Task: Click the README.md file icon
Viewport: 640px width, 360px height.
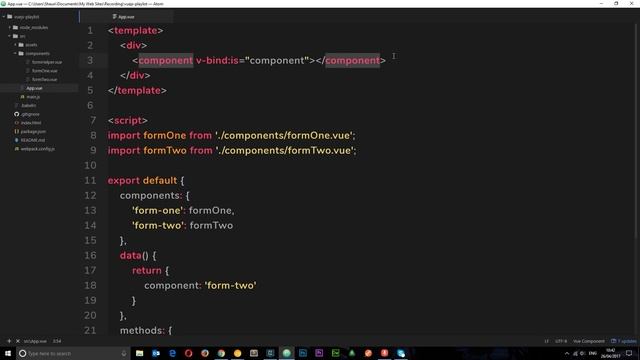Action: click(17, 140)
